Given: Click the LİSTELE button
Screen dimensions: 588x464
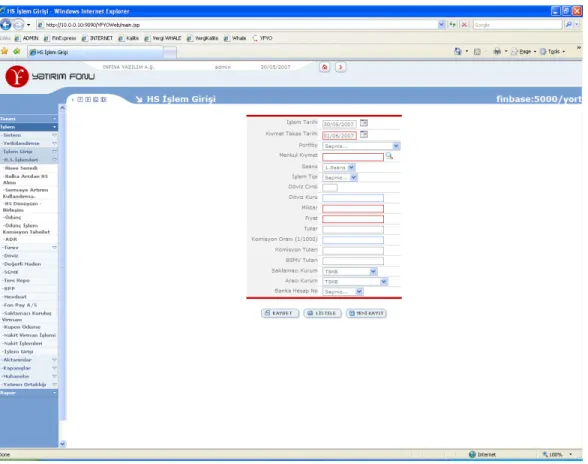Looking at the screenshot, I should click(x=322, y=313).
